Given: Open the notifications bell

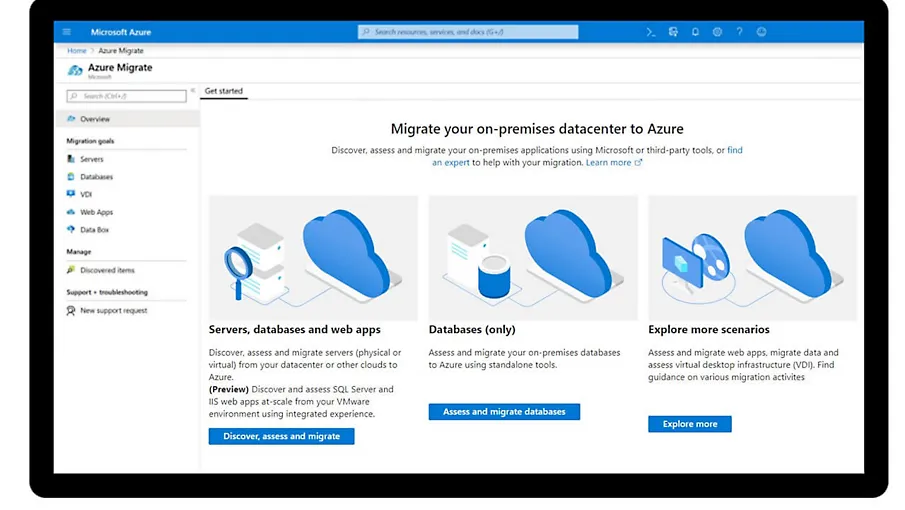Looking at the screenshot, I should (x=695, y=32).
